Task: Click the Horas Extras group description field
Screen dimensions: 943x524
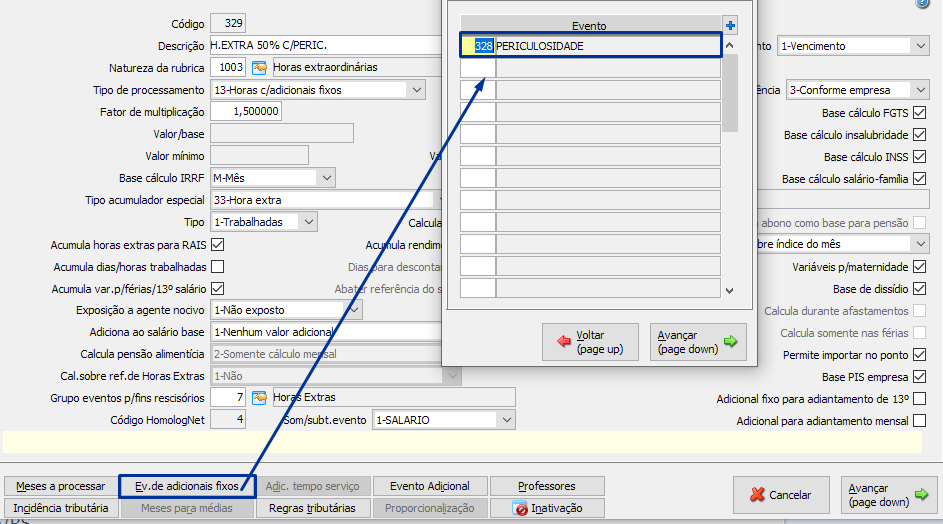Action: [394, 398]
